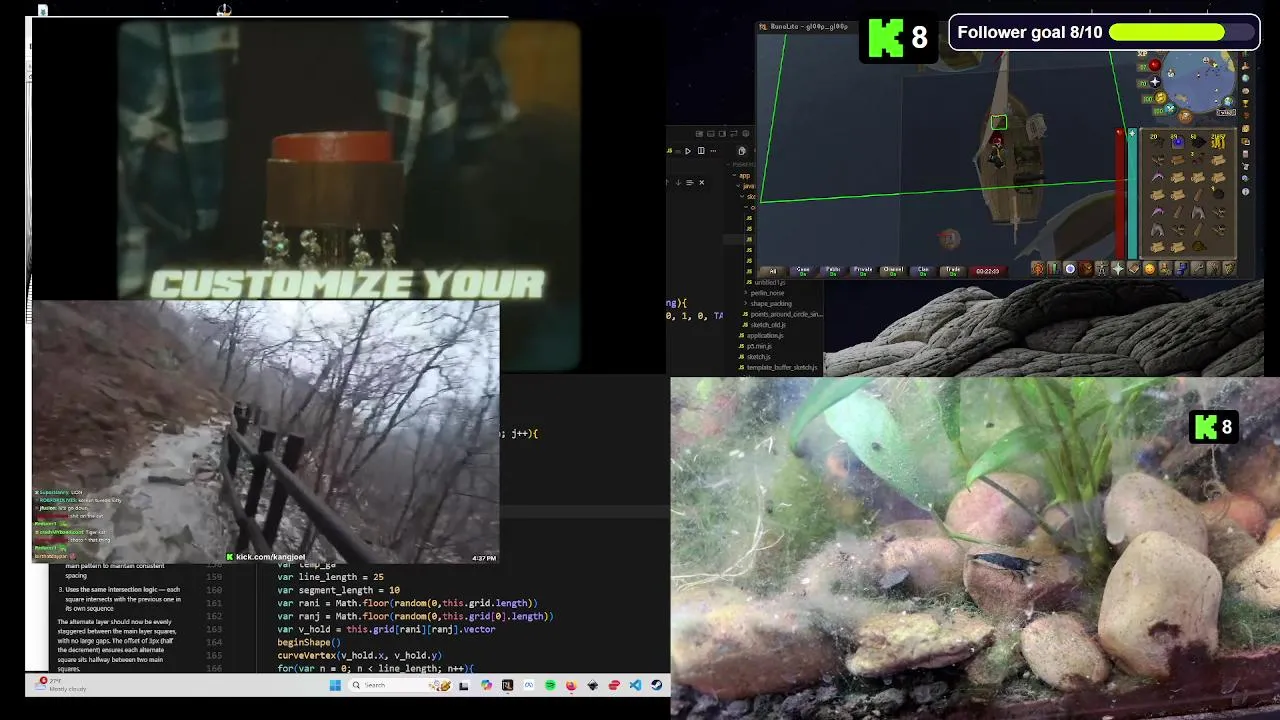Collapse the app folder in explorer
The width and height of the screenshot is (1280, 720).
(x=744, y=176)
